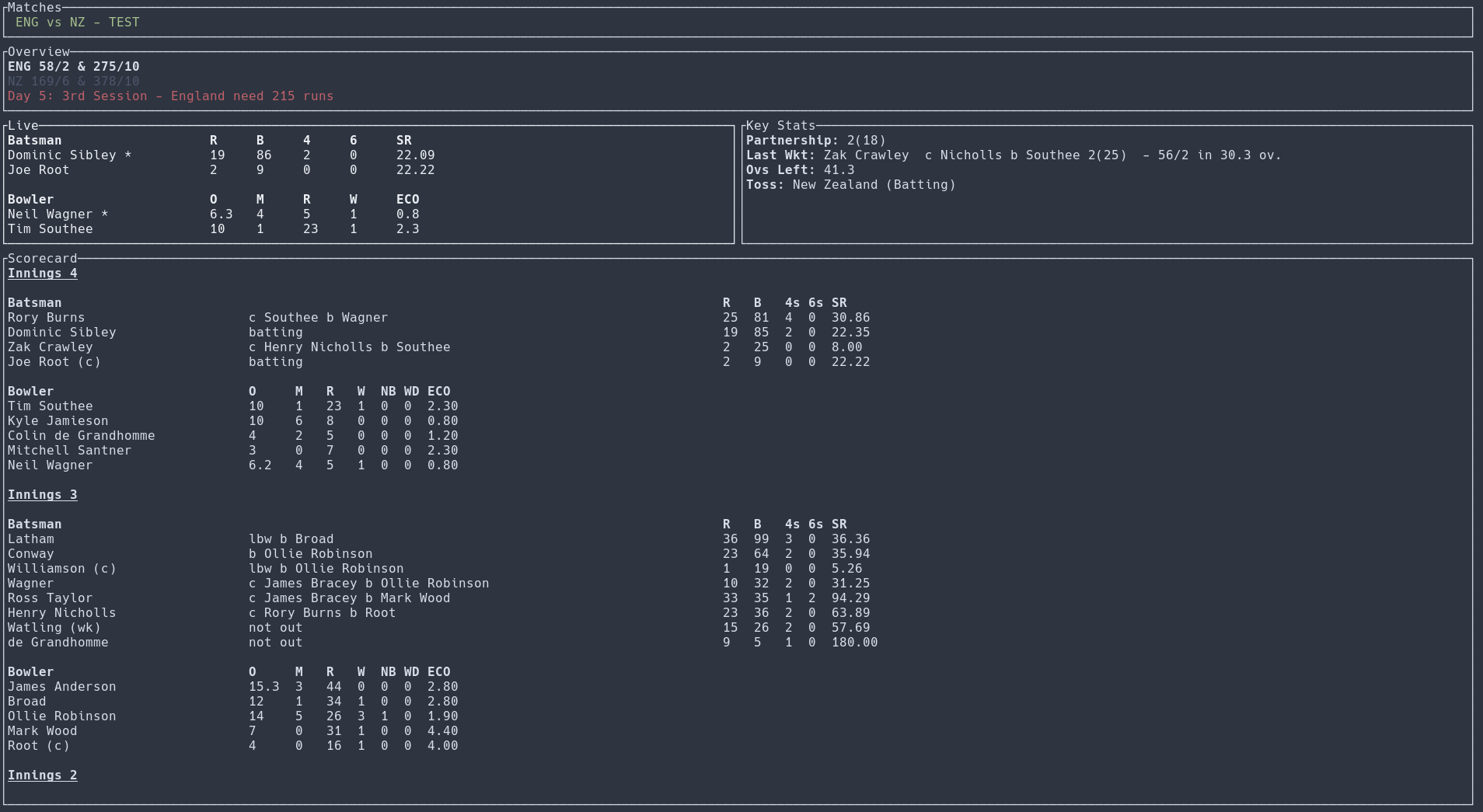The image size is (1483, 812).
Task: Click the SR header in Live batsman table
Action: (404, 141)
